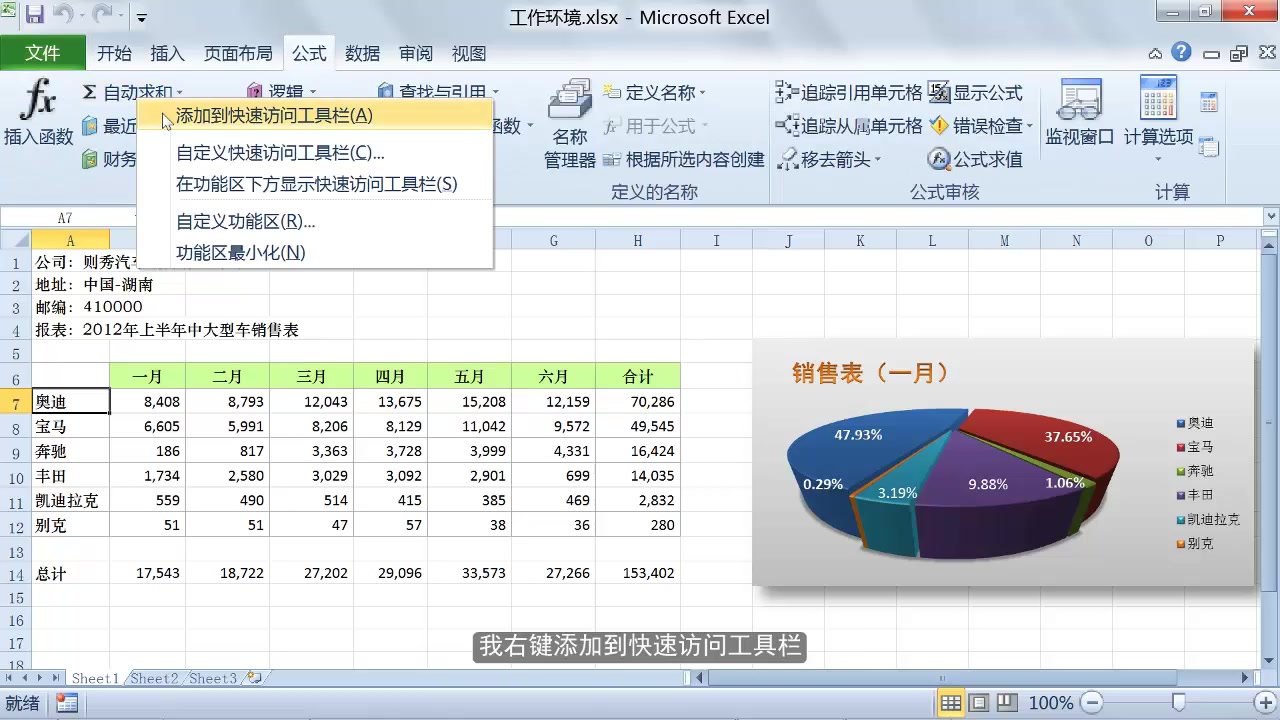Select 自定义快速访问工具栏(C)... menu entry

click(x=314, y=153)
